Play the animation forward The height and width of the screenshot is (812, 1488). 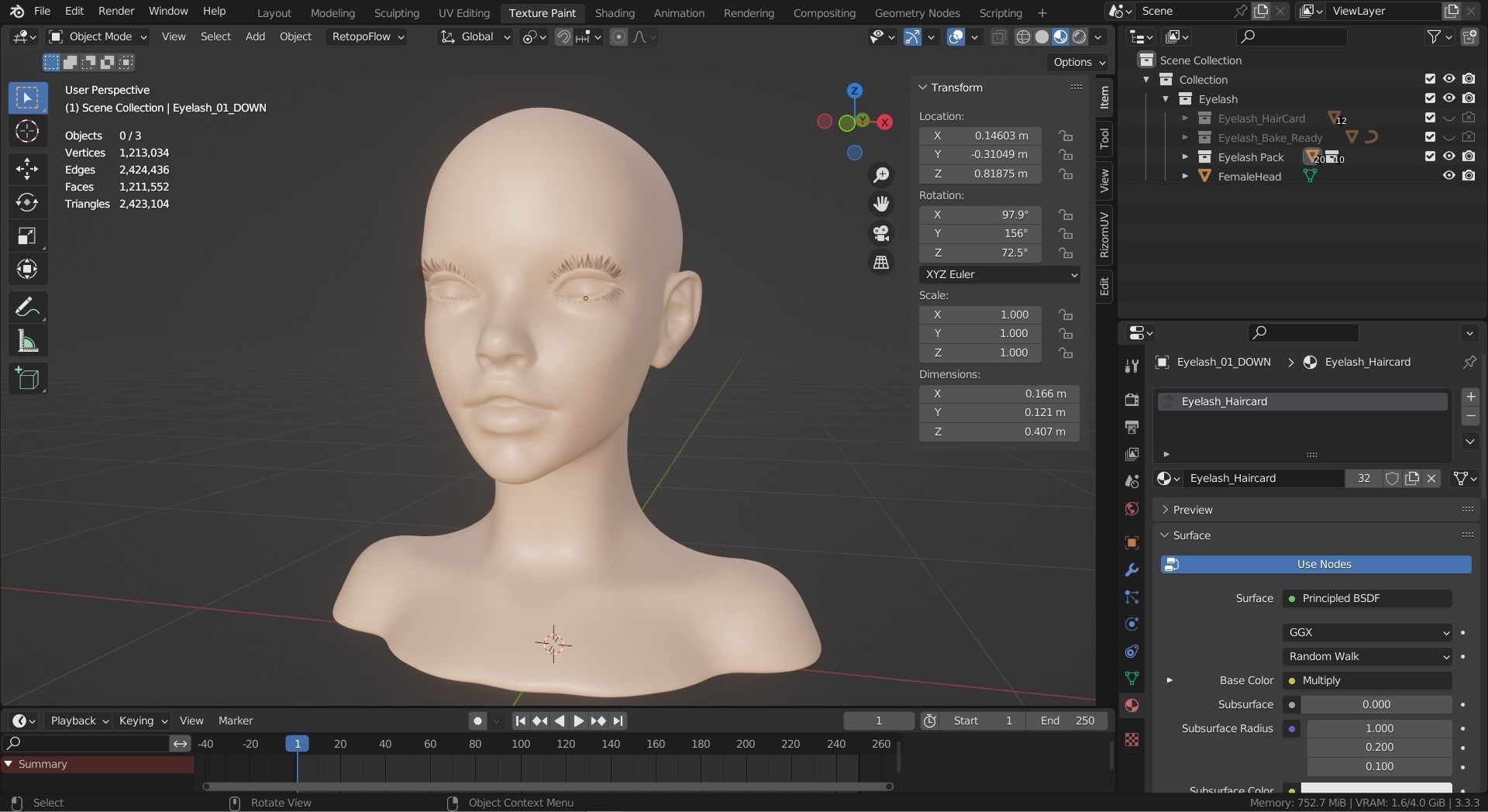coord(578,721)
